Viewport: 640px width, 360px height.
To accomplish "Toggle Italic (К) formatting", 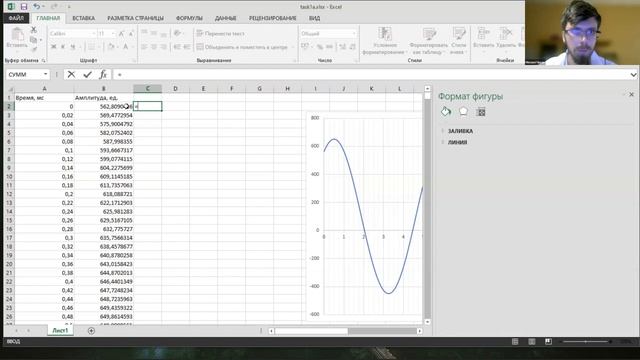I will [63, 47].
